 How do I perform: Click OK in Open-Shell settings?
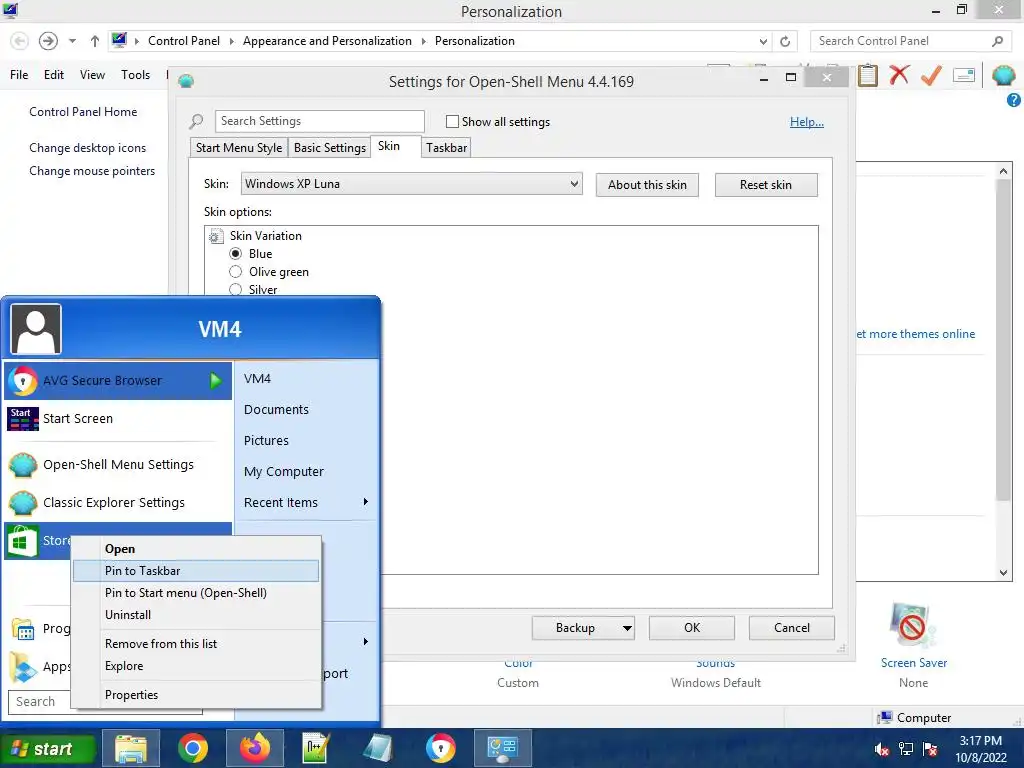(692, 628)
